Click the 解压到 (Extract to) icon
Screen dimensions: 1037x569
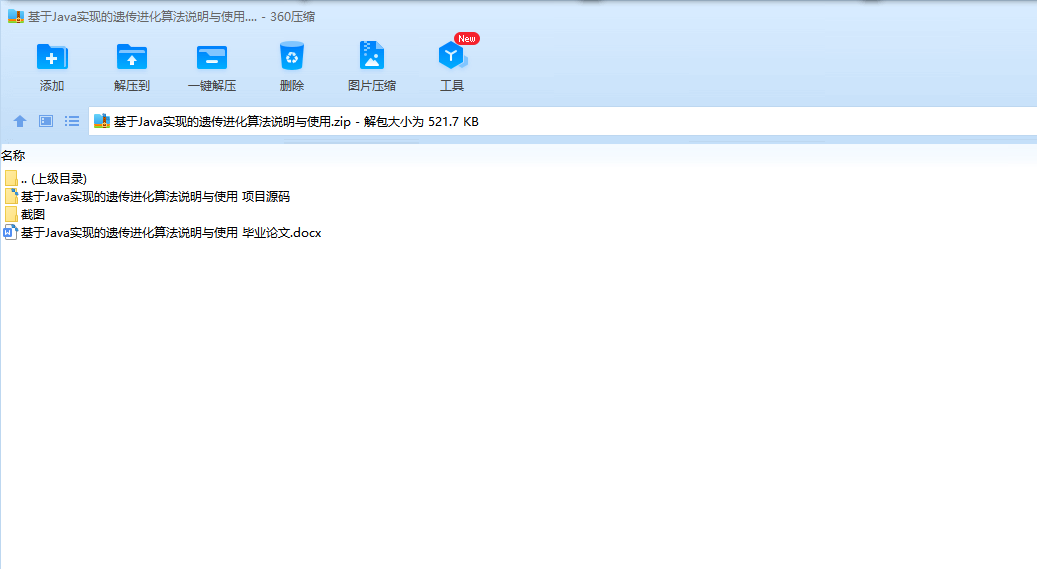click(x=132, y=57)
